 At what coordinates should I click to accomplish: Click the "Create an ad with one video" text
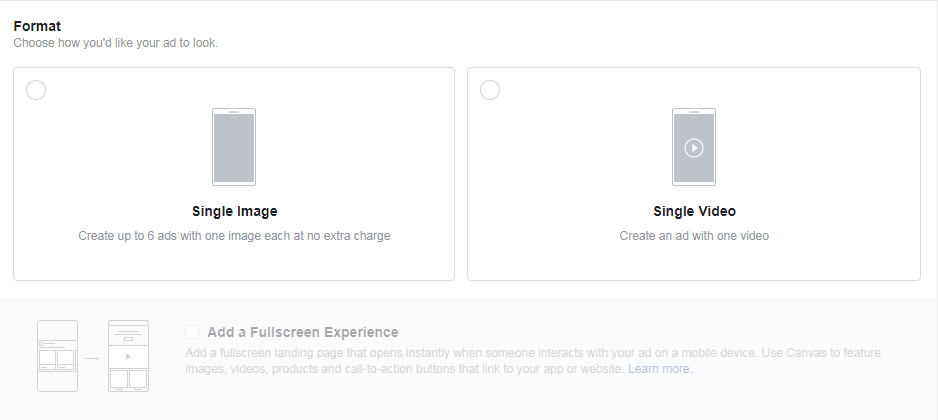(x=694, y=236)
